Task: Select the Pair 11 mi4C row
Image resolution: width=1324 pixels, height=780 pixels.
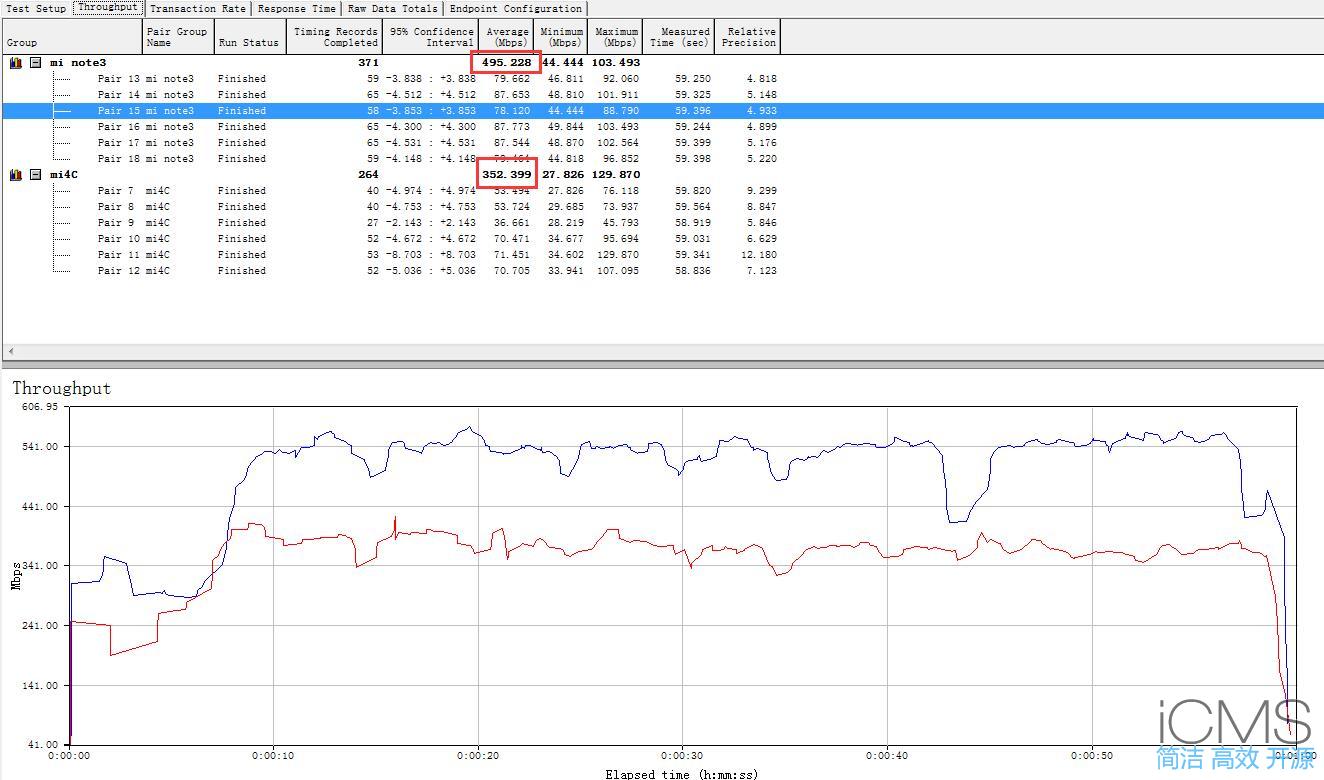Action: point(662,255)
